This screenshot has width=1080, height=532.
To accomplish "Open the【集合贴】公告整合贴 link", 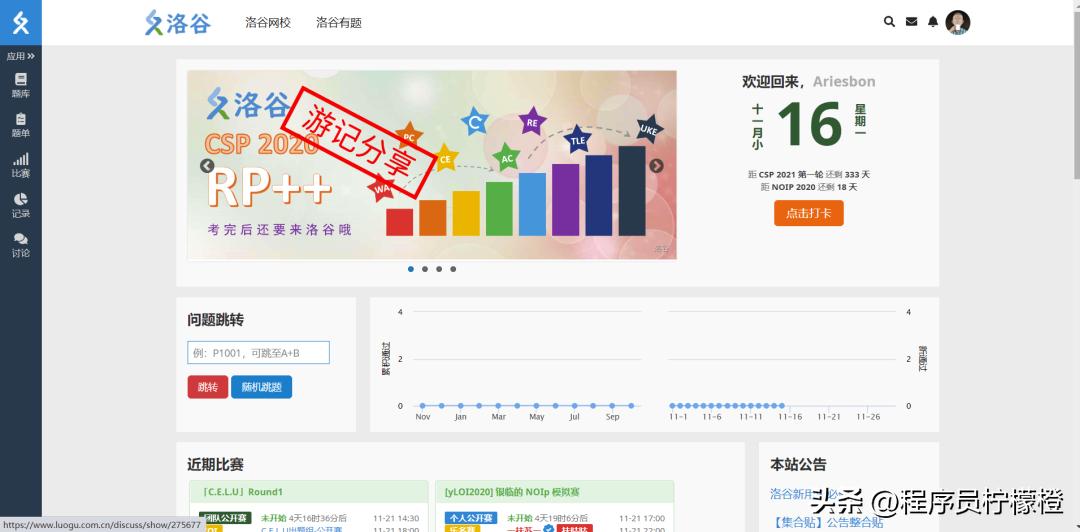I will click(x=827, y=522).
